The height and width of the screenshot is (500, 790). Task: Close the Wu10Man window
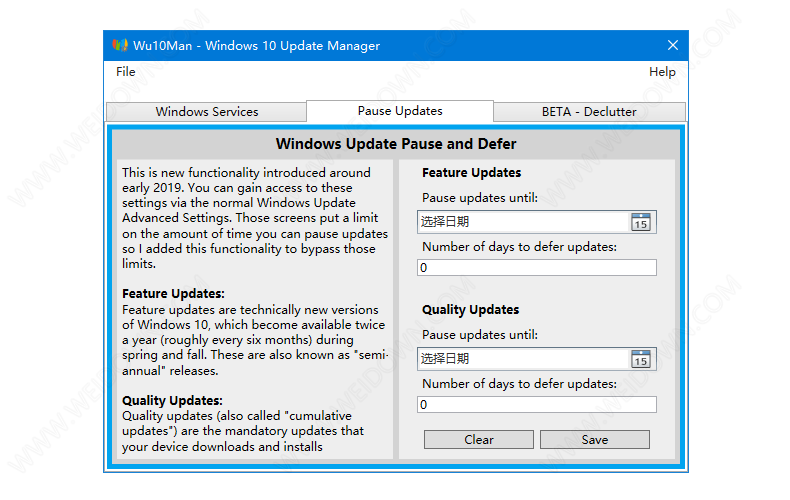[673, 45]
